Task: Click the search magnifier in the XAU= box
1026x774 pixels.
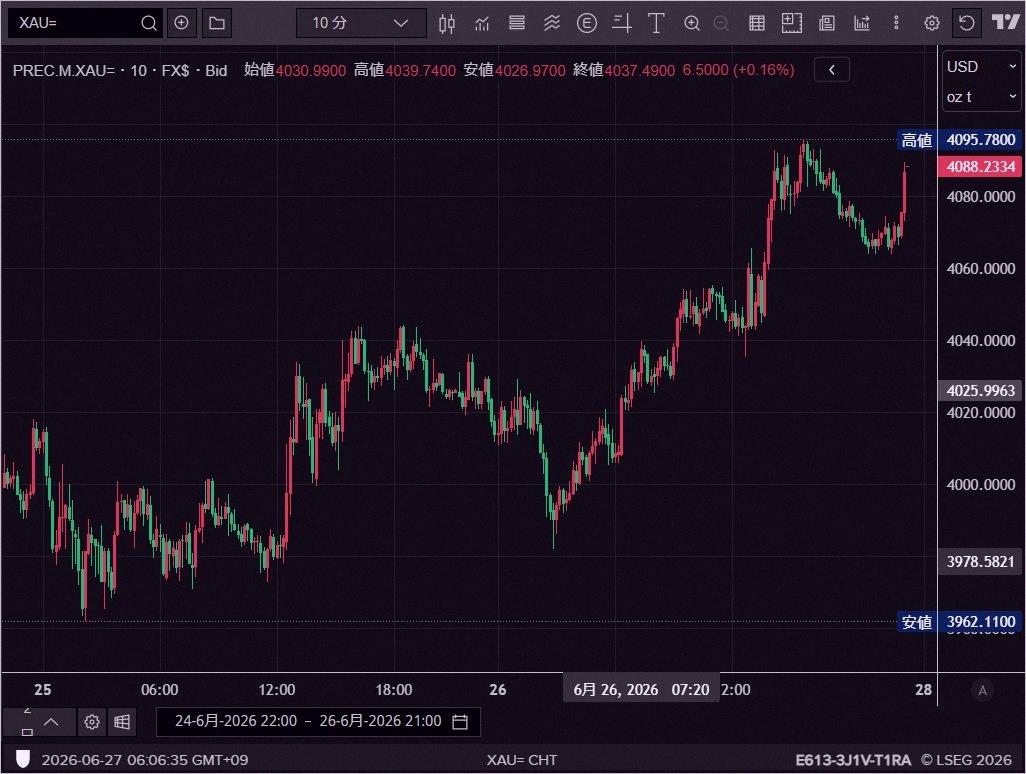Action: [149, 23]
